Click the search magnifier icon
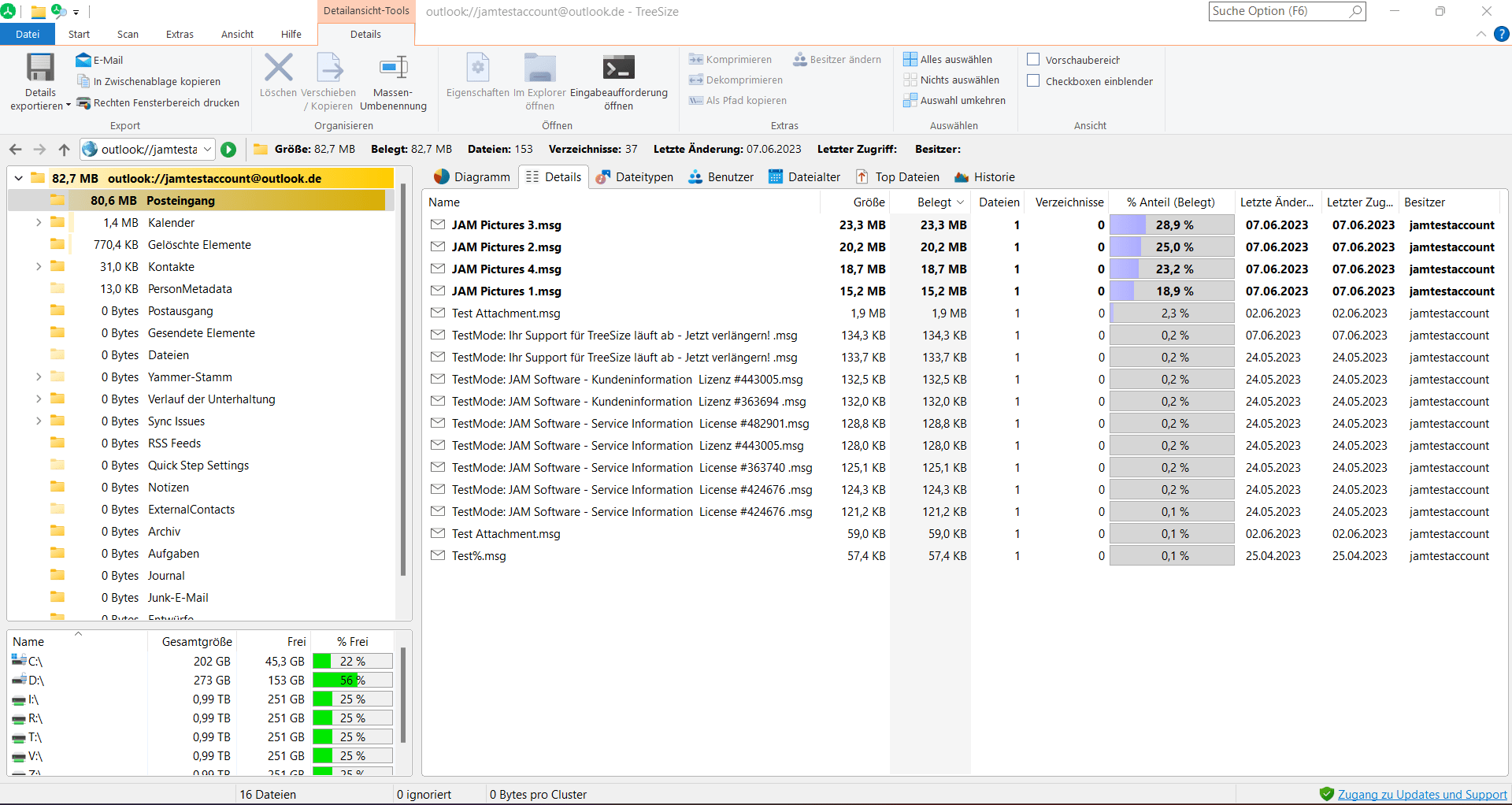This screenshot has height=805, width=1512. pos(1355,11)
